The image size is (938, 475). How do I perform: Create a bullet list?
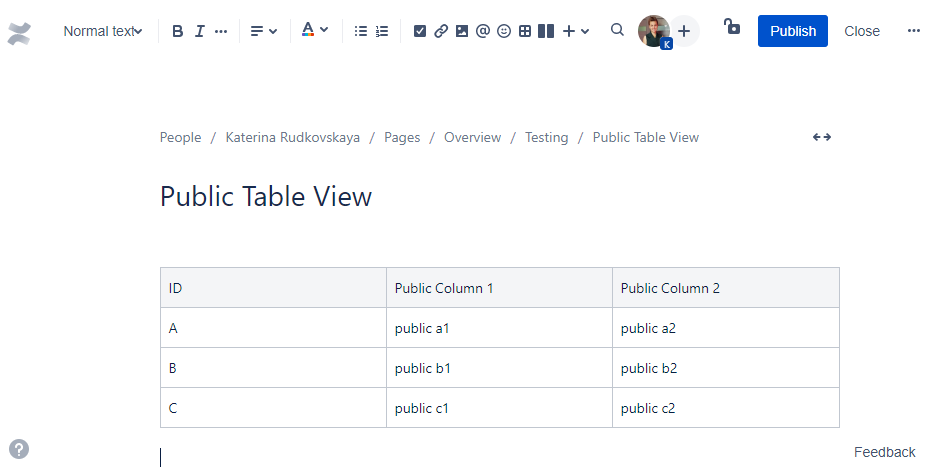click(x=361, y=31)
